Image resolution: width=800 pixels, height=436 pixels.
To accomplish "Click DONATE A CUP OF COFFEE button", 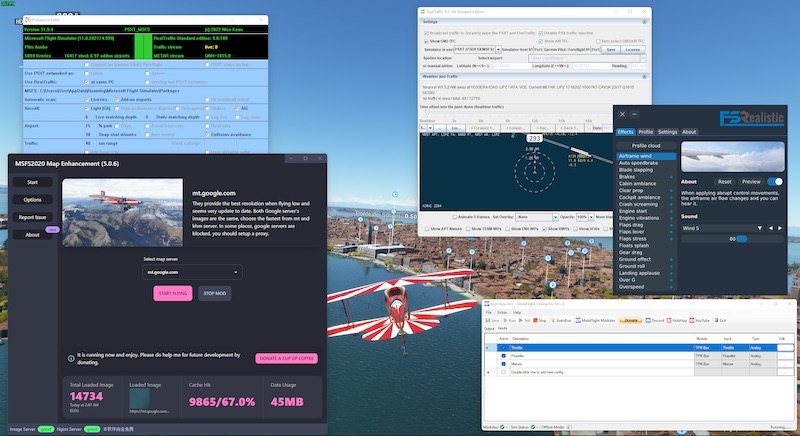I will [286, 358].
